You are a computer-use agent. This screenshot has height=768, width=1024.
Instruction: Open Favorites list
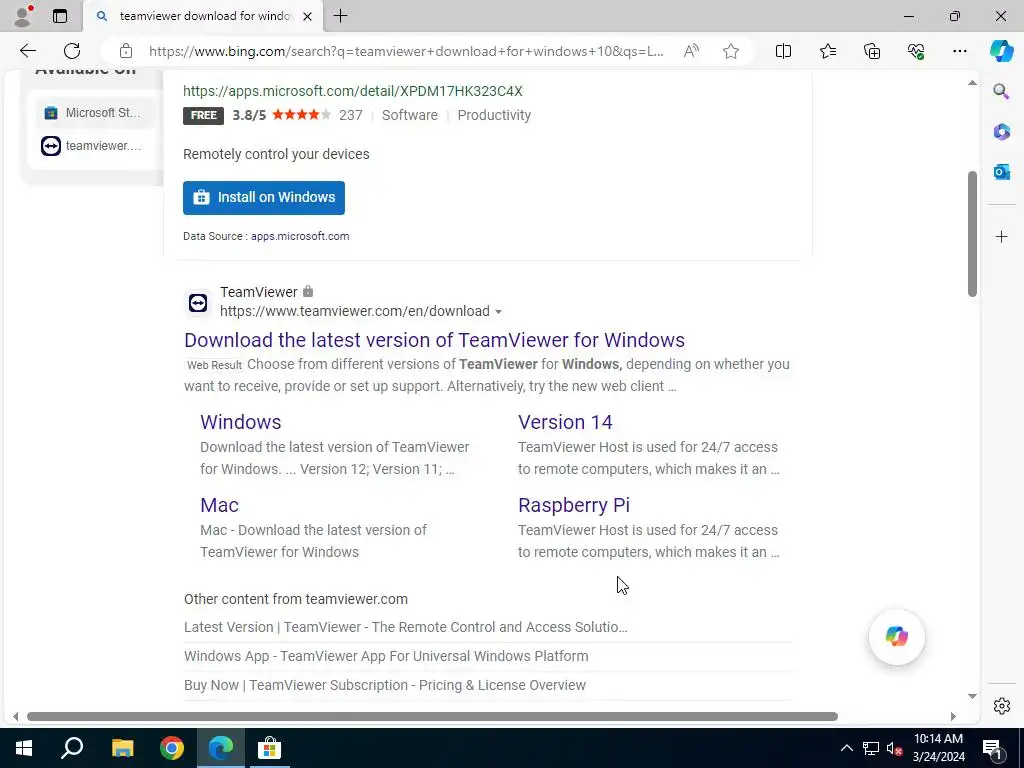point(827,51)
